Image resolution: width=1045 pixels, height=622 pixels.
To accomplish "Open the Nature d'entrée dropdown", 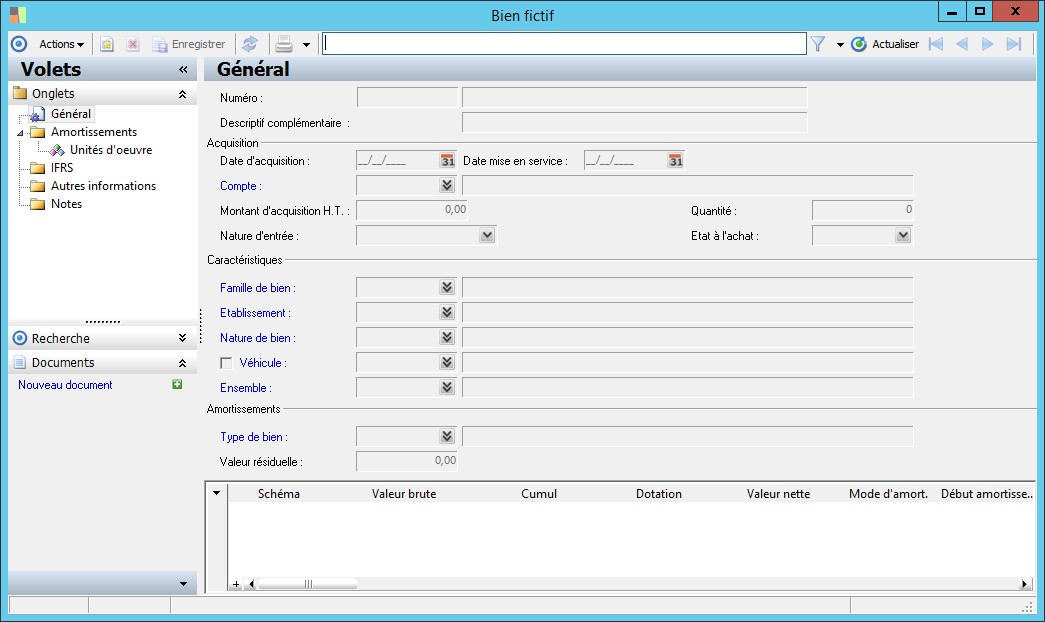I will [487, 235].
